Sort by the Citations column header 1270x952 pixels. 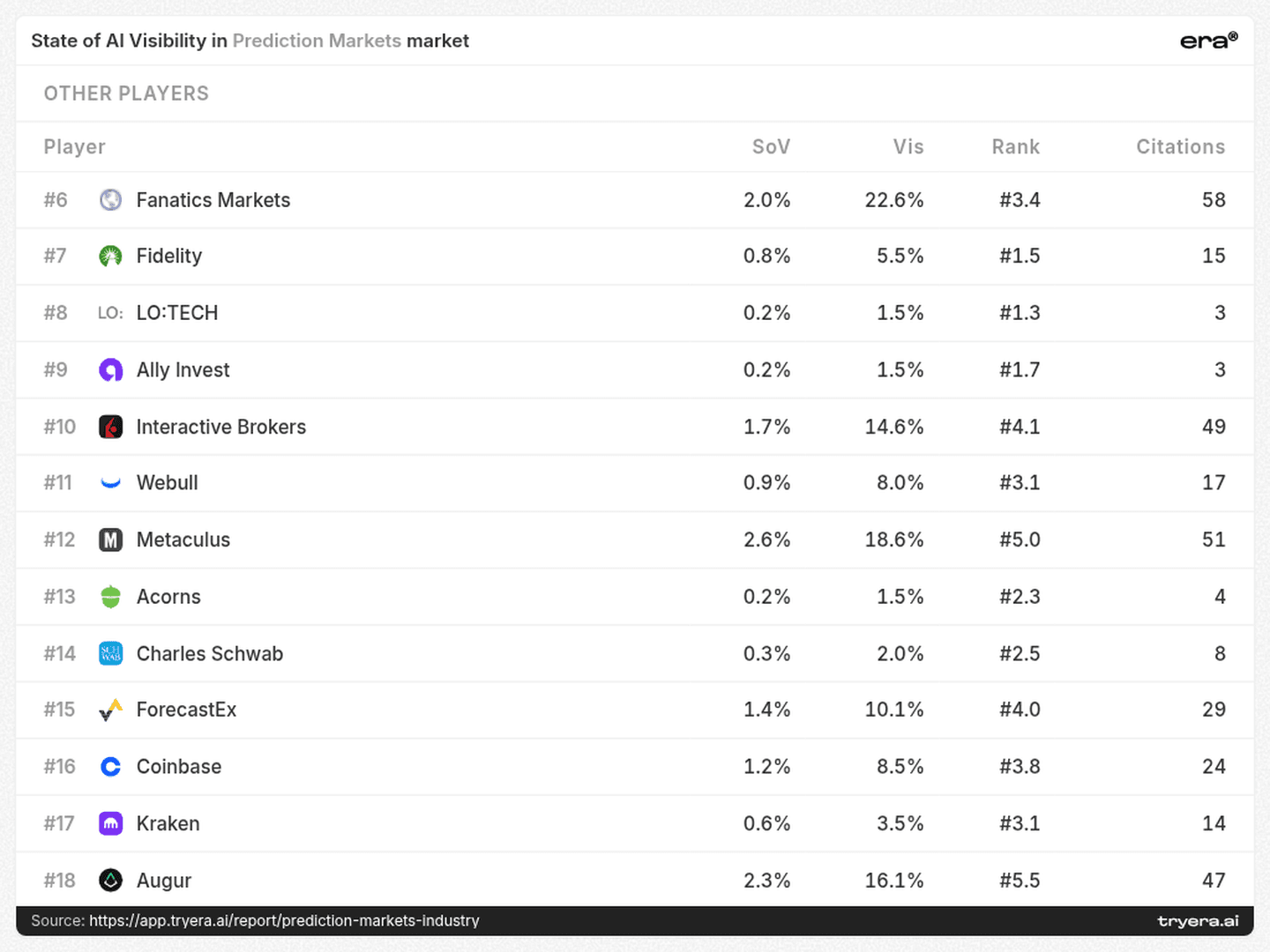[x=1180, y=147]
